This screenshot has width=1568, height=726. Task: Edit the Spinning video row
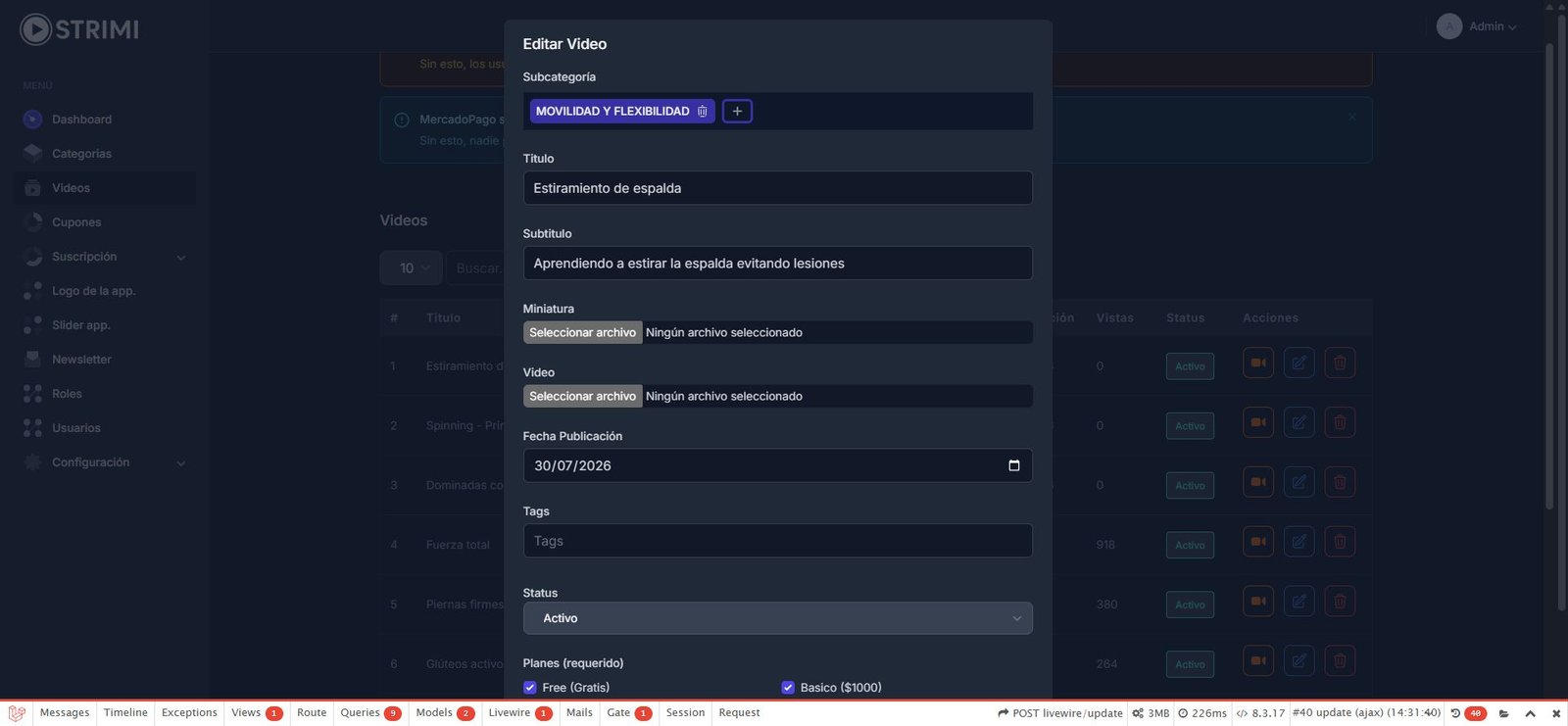click(1298, 423)
